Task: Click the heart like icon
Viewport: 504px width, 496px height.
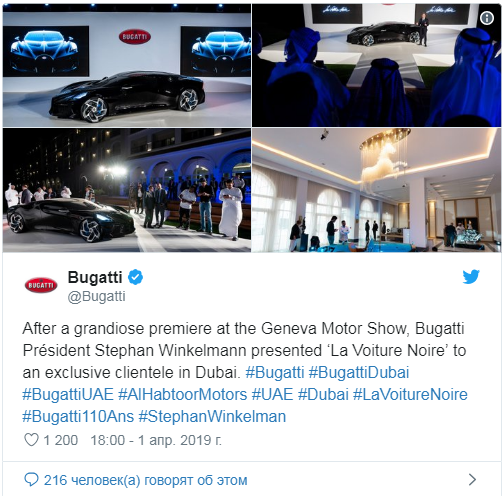Action: tap(31, 440)
